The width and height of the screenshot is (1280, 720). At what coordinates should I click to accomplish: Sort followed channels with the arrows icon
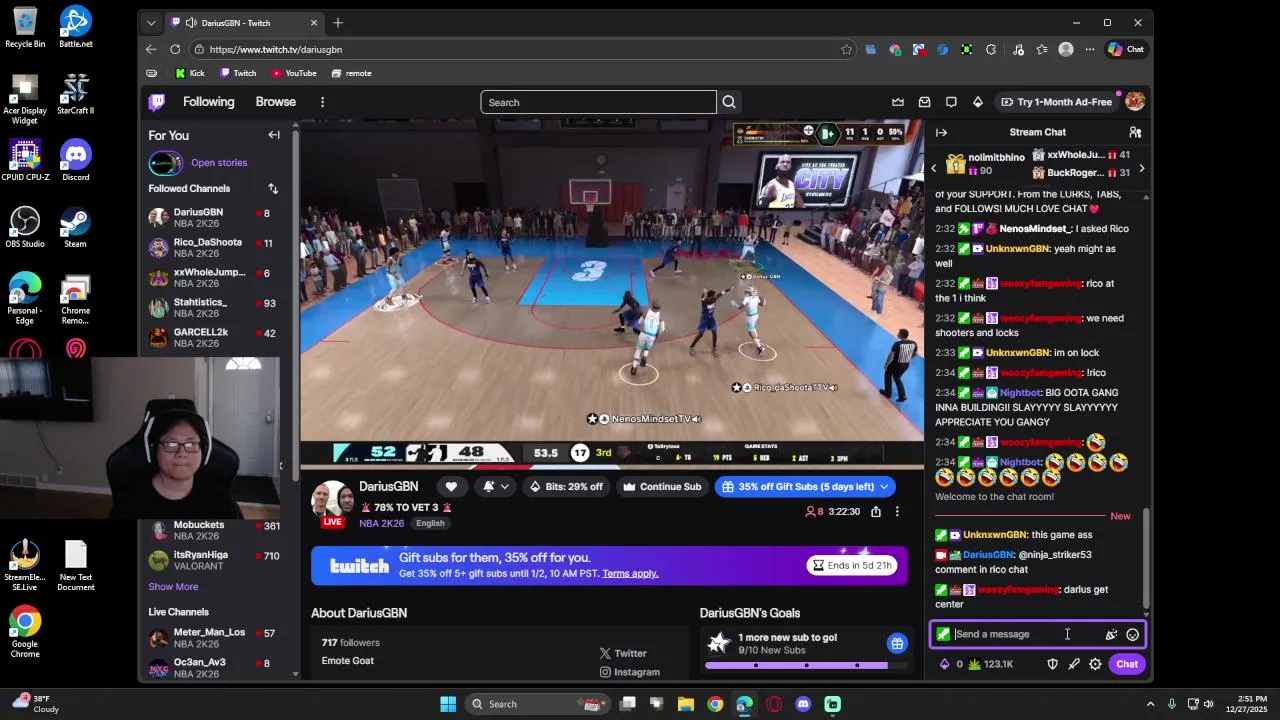pos(273,188)
